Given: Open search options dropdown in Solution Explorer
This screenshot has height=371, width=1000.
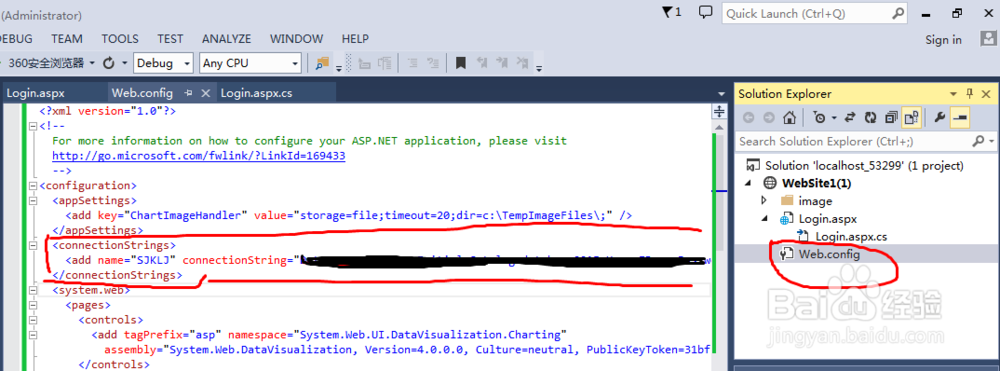Looking at the screenshot, I should tap(991, 141).
